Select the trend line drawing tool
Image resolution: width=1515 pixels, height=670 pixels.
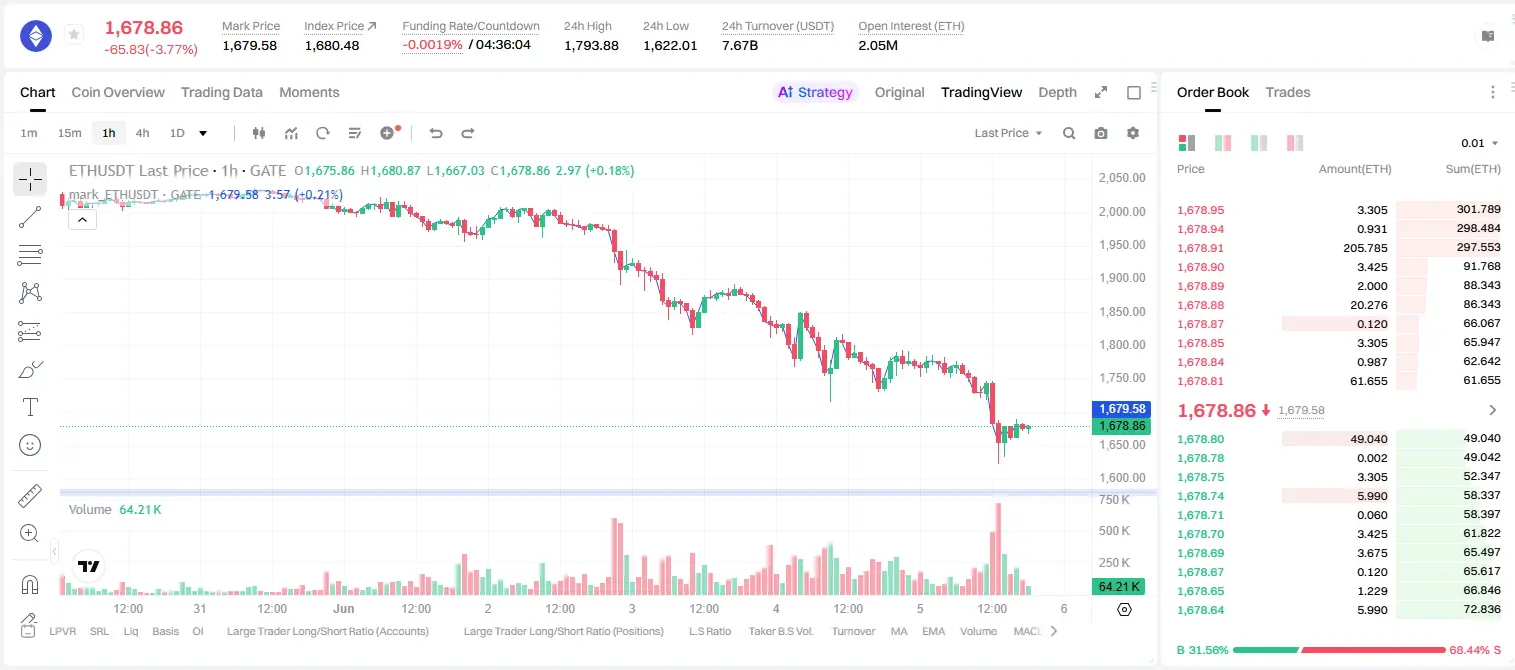pyautogui.click(x=30, y=217)
